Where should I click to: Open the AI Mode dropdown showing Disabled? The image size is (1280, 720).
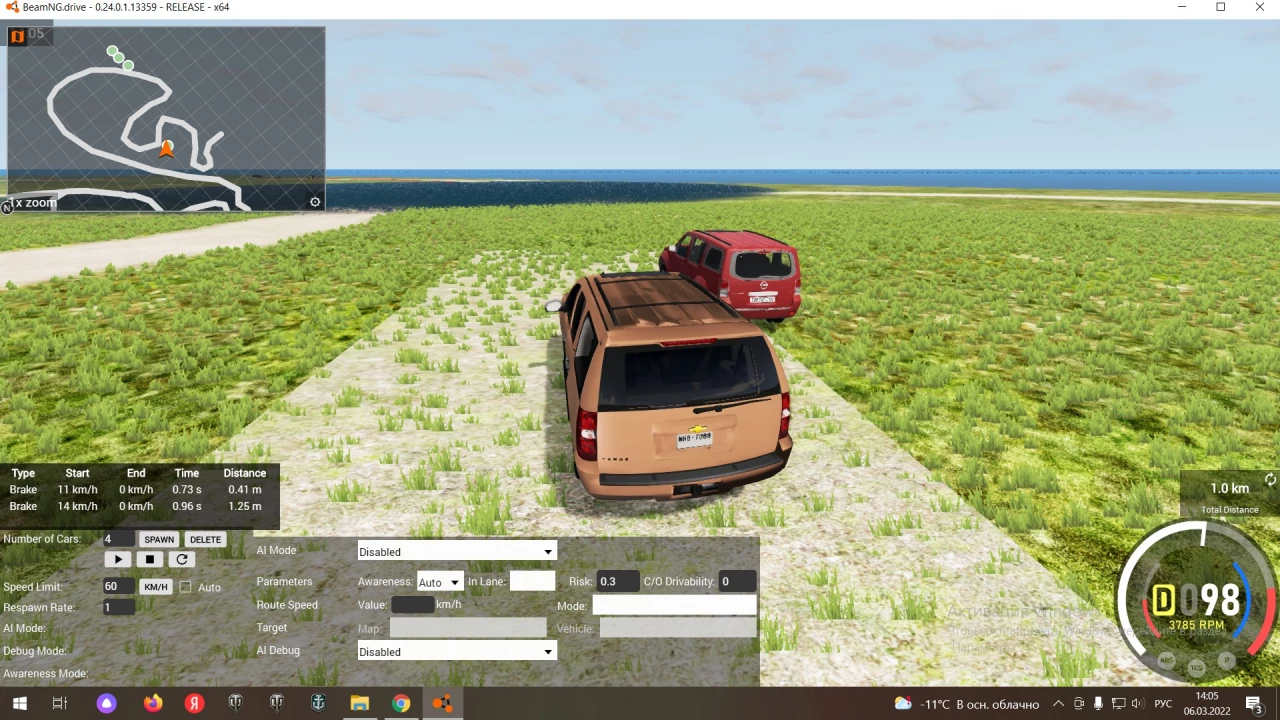pos(455,551)
